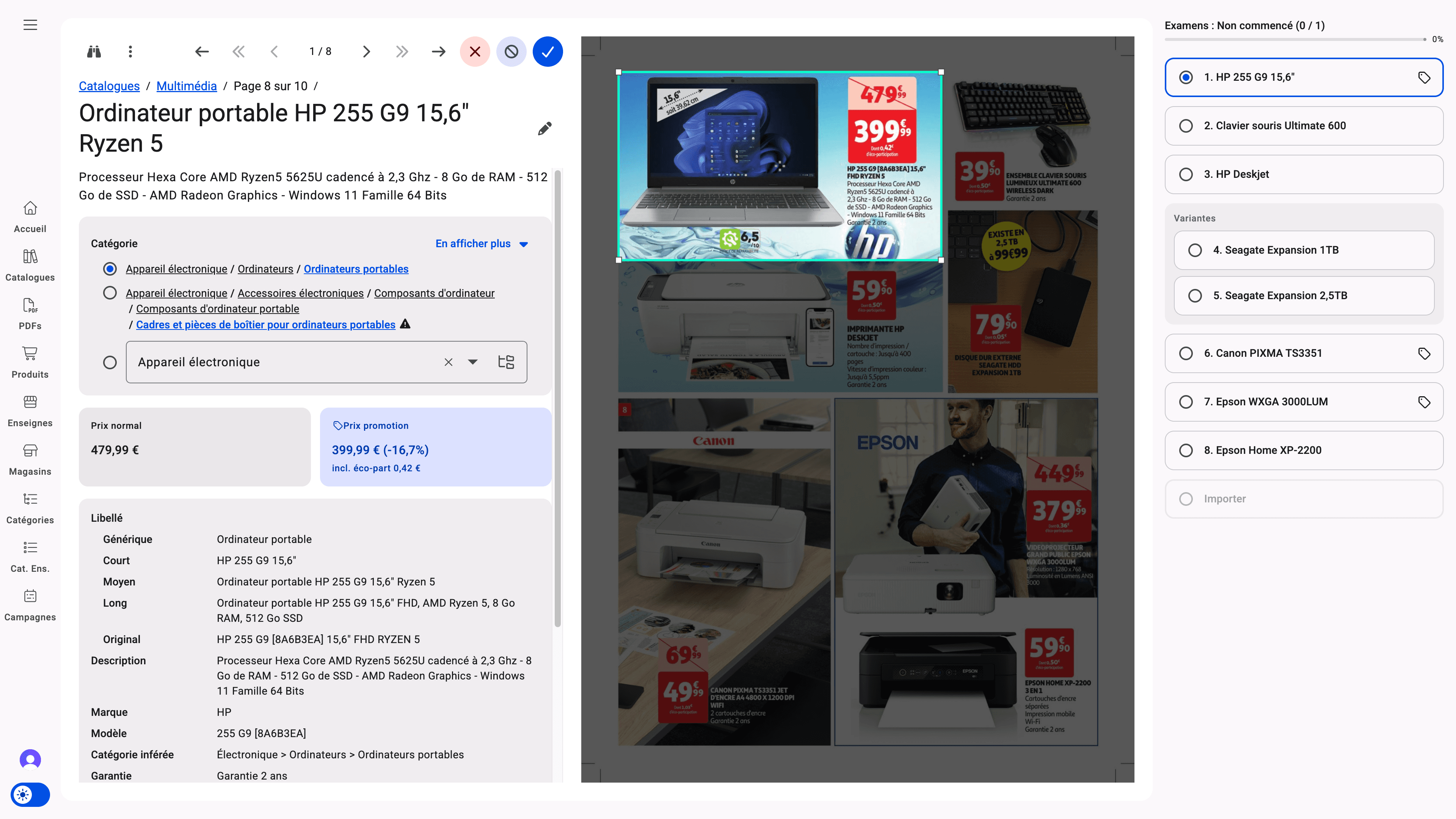
Task: Clear the Appareil électronique category field
Action: pyautogui.click(x=448, y=362)
